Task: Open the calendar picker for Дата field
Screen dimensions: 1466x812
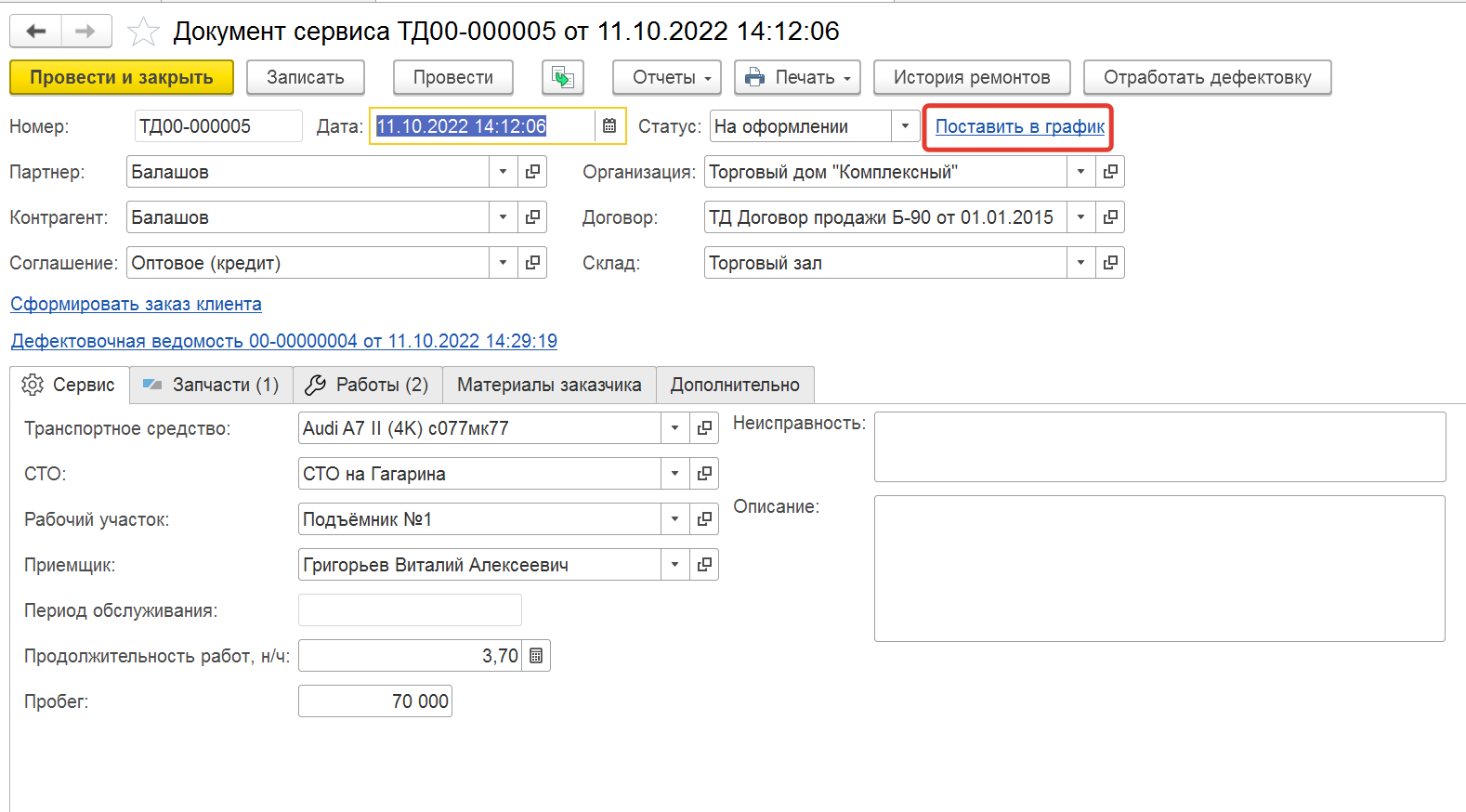Action: point(609,126)
